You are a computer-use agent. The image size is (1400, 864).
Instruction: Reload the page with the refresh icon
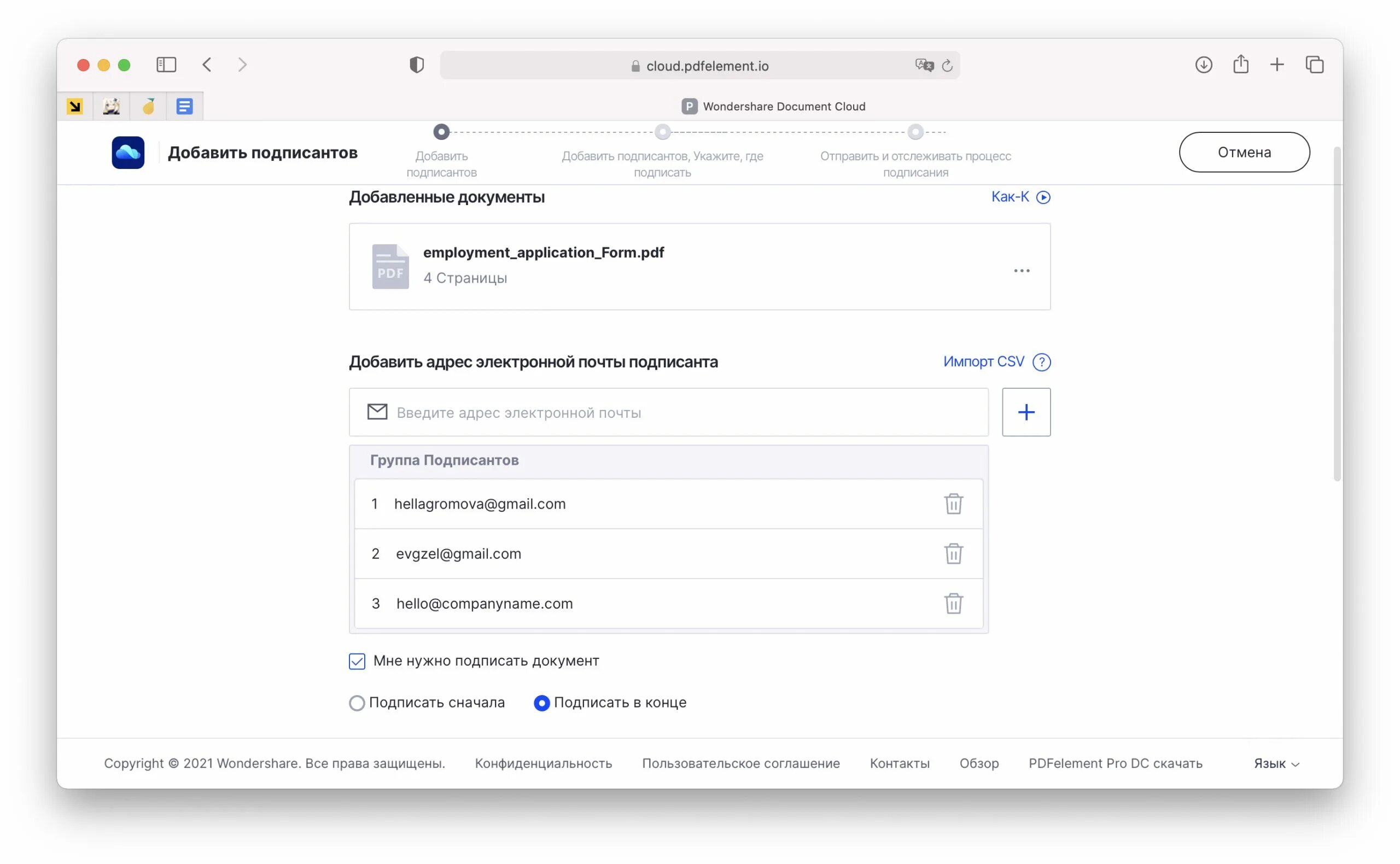click(947, 66)
